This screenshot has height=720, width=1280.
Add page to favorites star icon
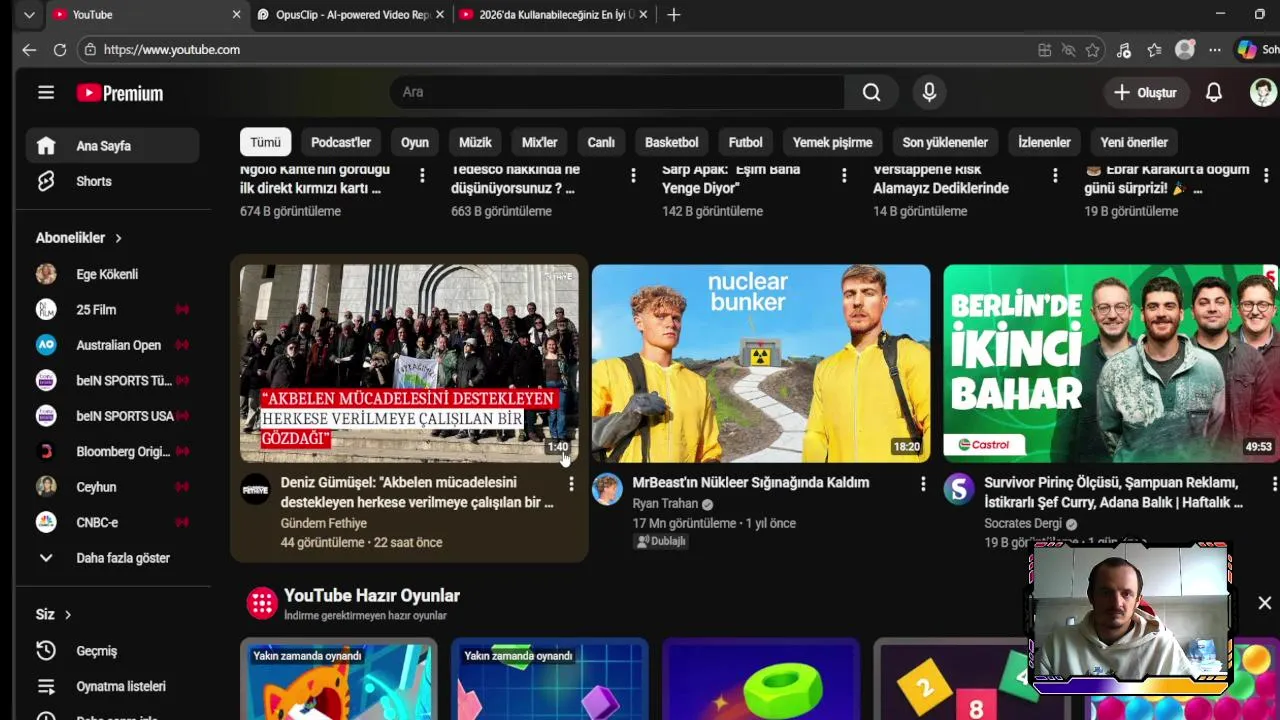click(1092, 50)
